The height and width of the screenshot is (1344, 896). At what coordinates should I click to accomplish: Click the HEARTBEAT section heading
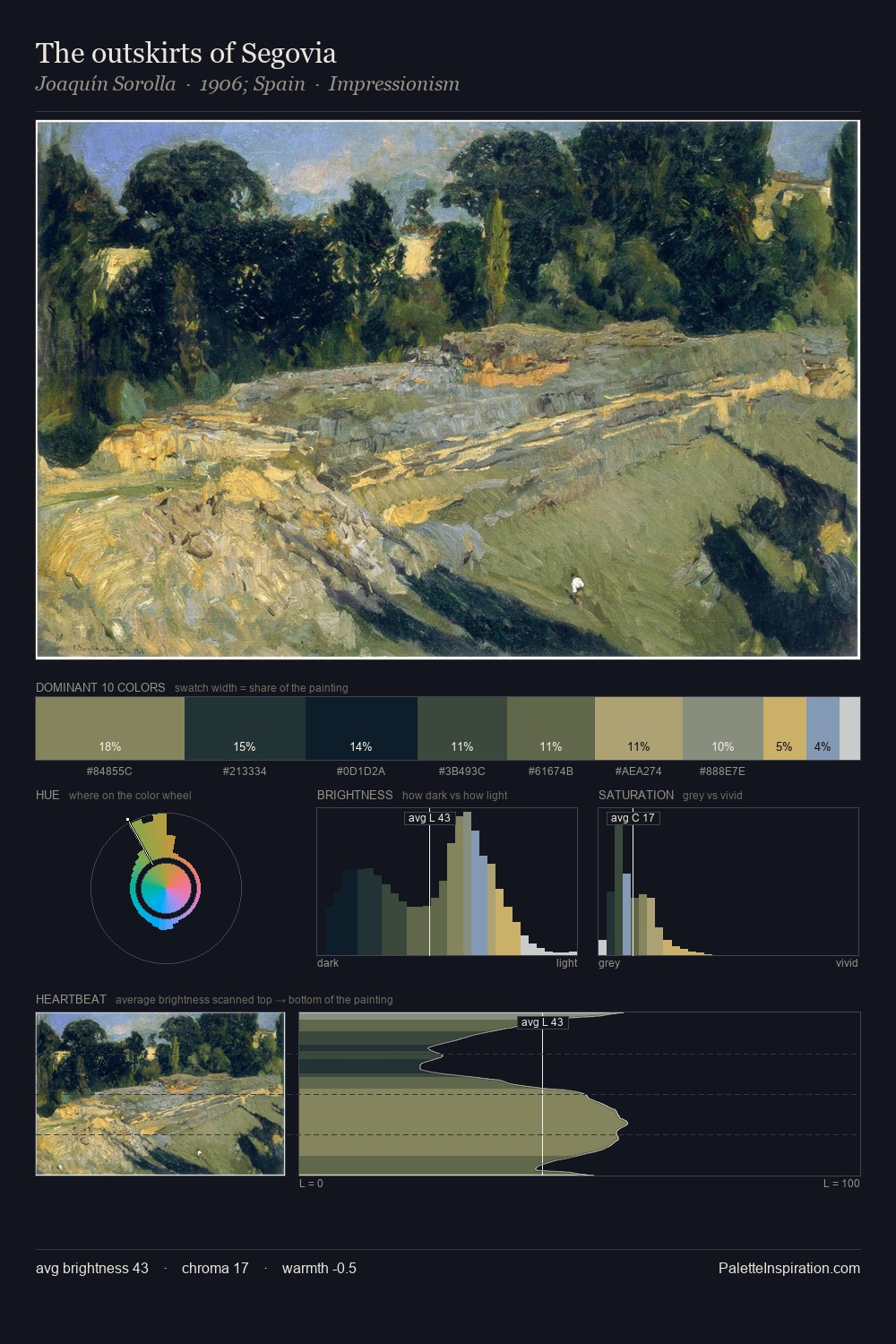71,999
